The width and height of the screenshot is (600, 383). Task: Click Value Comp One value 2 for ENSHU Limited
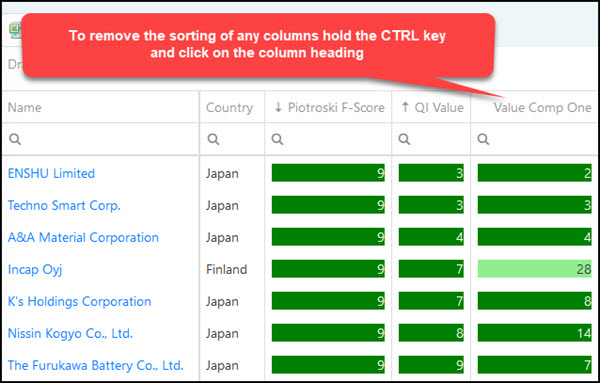[535, 173]
